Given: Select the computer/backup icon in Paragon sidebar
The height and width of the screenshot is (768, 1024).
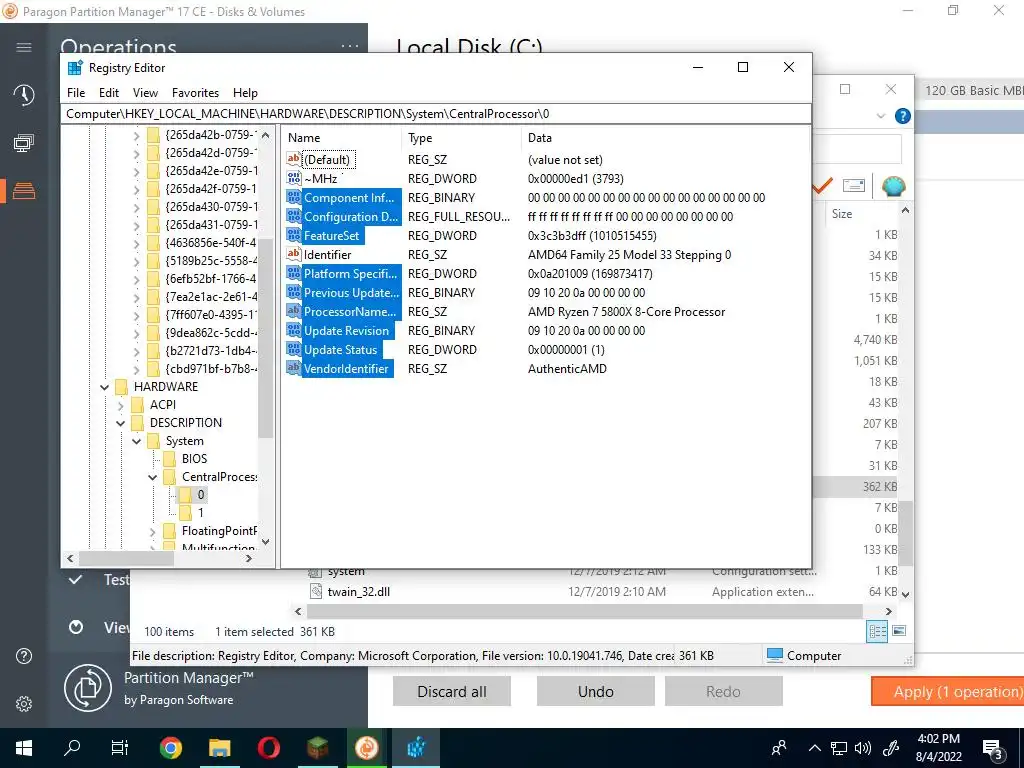Looking at the screenshot, I should [24, 143].
